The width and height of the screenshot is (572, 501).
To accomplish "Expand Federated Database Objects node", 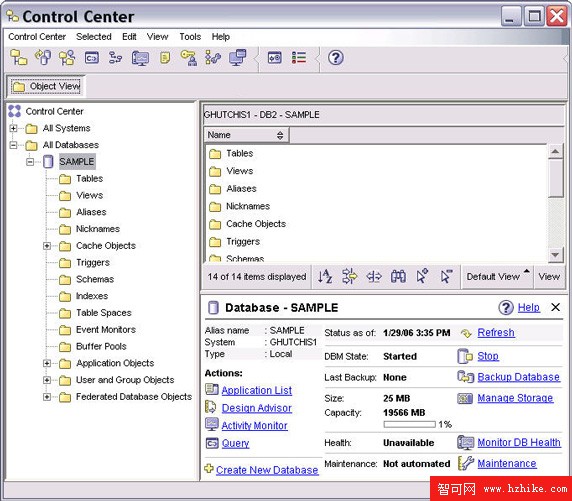I will pyautogui.click(x=47, y=397).
